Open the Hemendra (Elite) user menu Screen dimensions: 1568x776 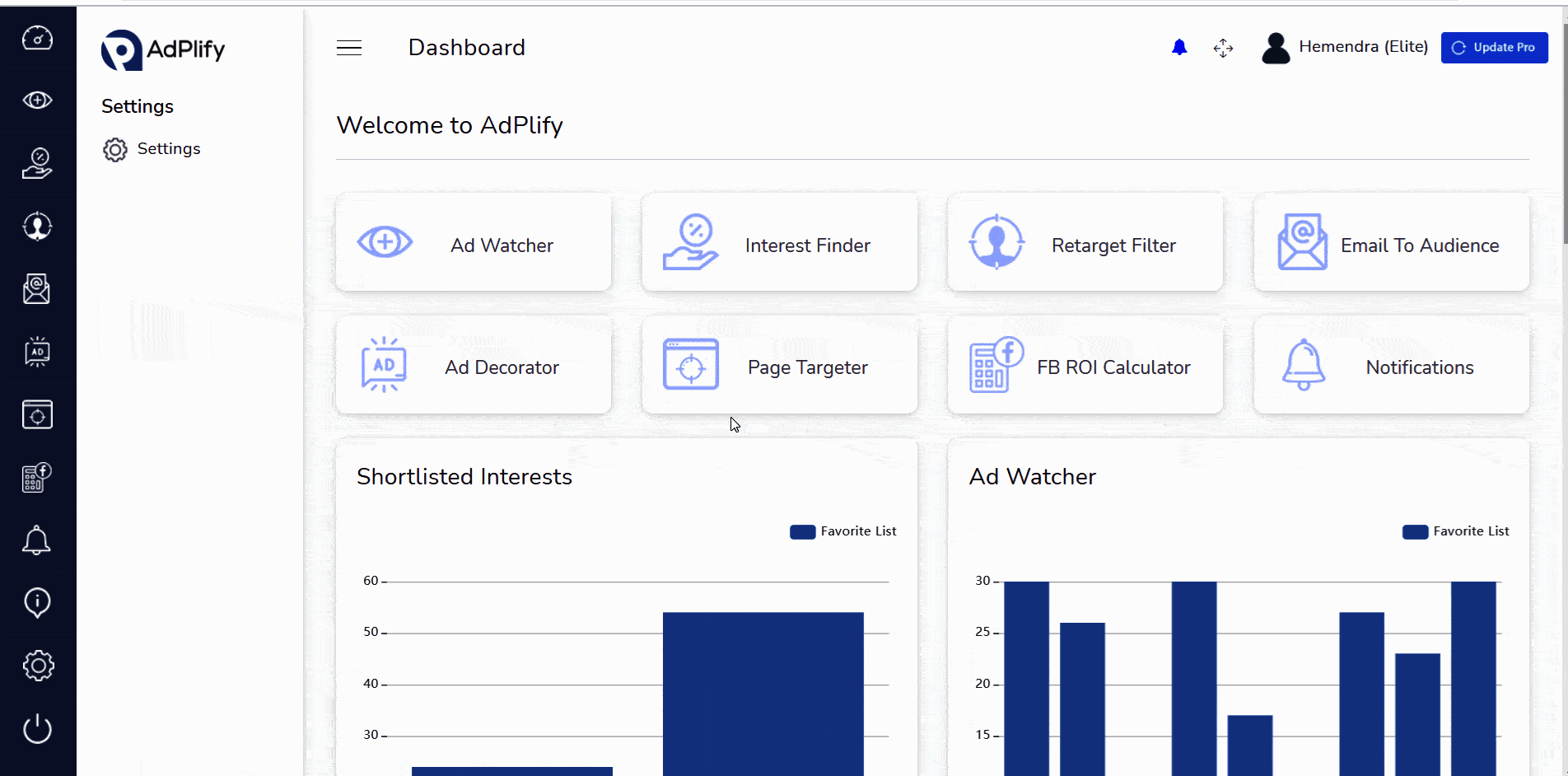click(1345, 48)
